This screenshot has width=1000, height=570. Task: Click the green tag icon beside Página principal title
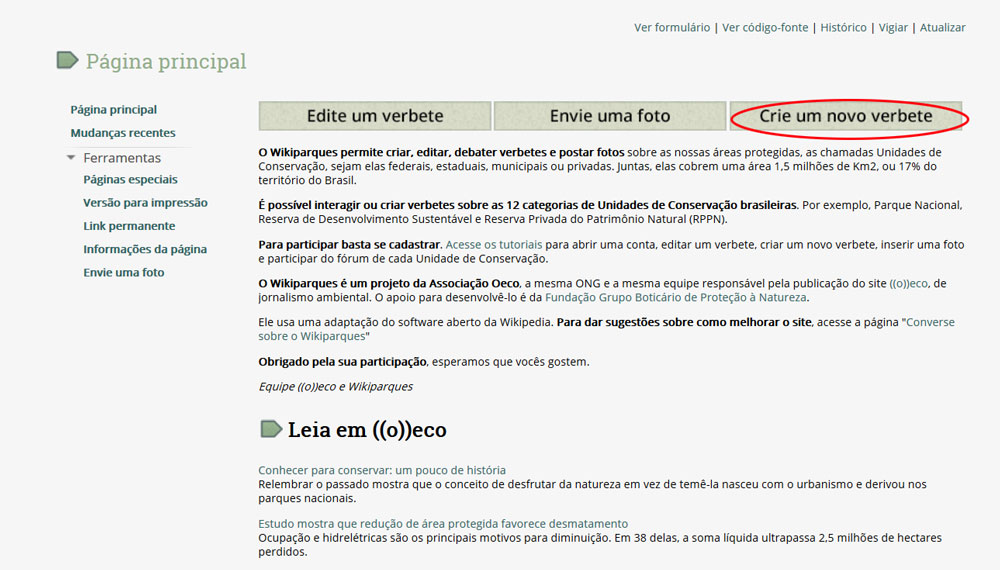click(x=67, y=61)
